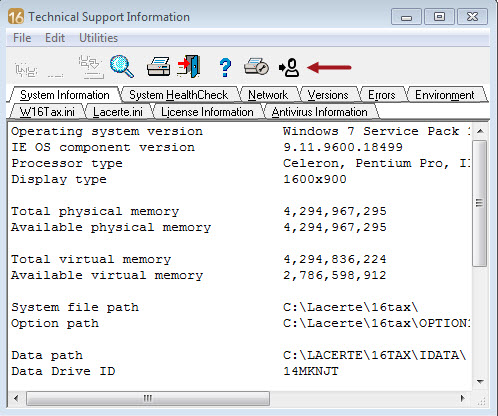This screenshot has height=416, width=498.
Task: Click system file path C:\Lacerte\16tax\
Action: [x=351, y=307]
